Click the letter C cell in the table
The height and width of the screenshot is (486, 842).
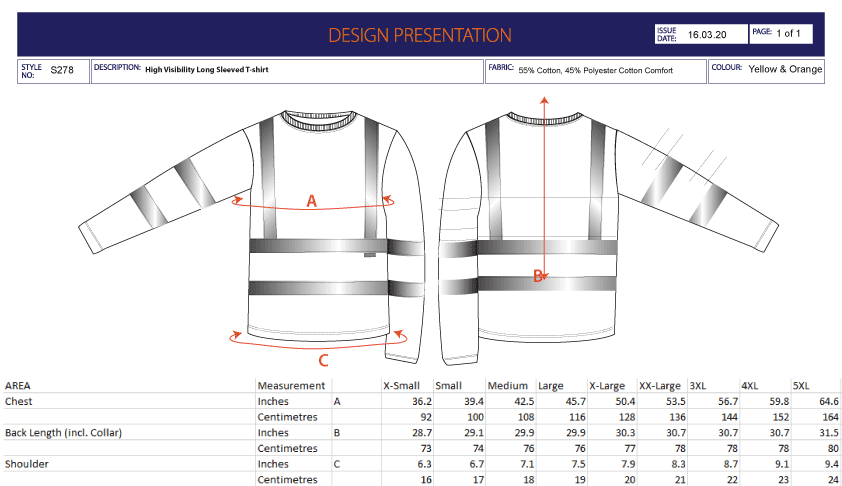coord(337,464)
